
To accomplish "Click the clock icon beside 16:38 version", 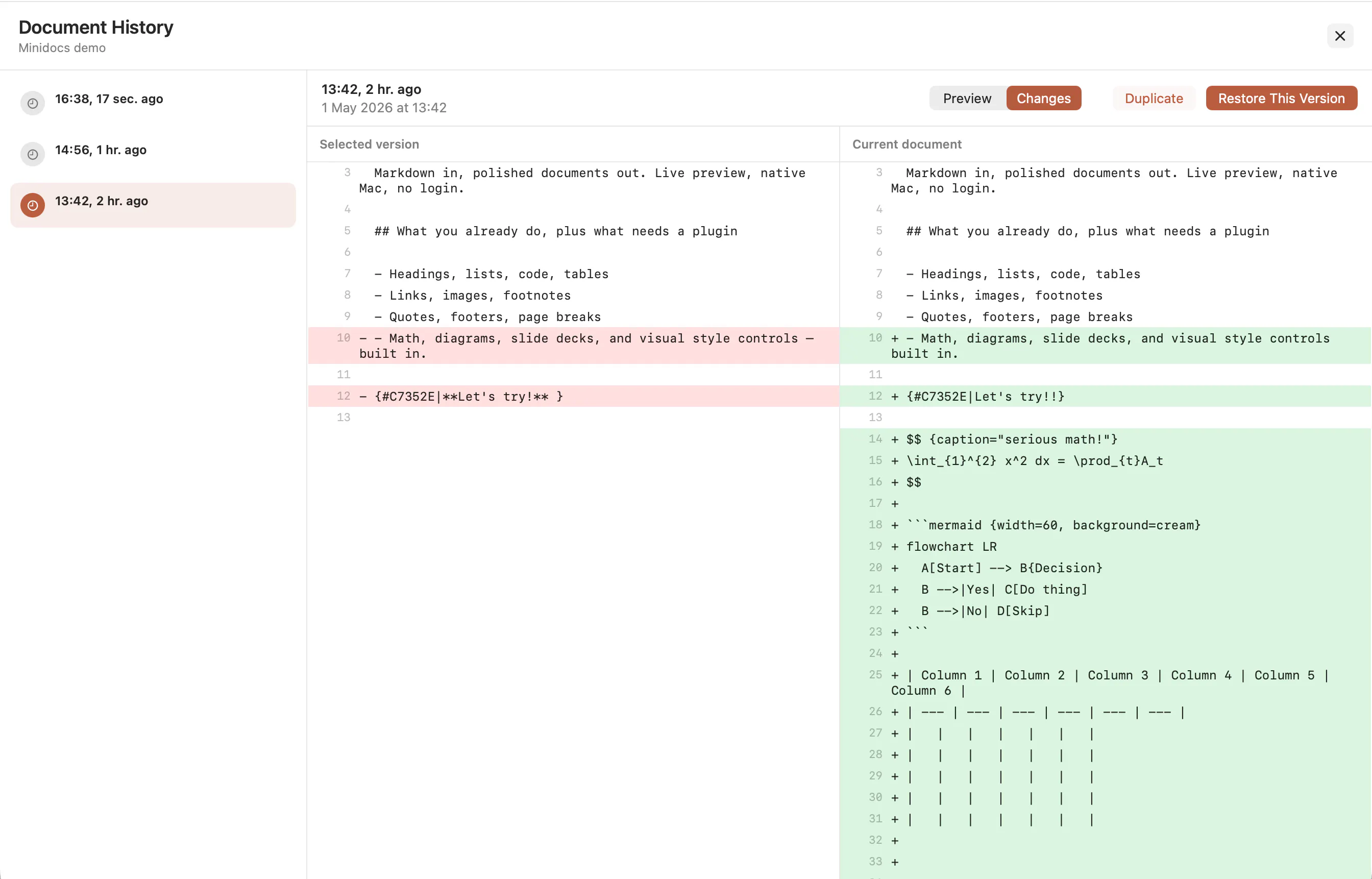I will pos(33,103).
